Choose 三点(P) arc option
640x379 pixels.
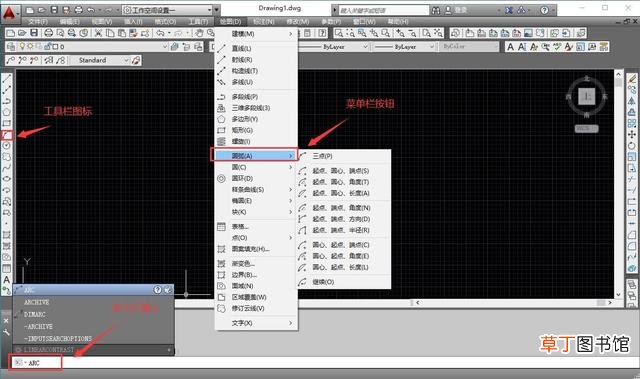[x=344, y=156]
